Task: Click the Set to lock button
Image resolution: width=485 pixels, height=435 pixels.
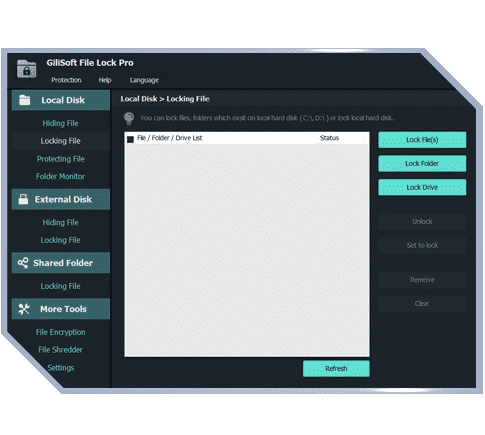Action: pyautogui.click(x=422, y=245)
